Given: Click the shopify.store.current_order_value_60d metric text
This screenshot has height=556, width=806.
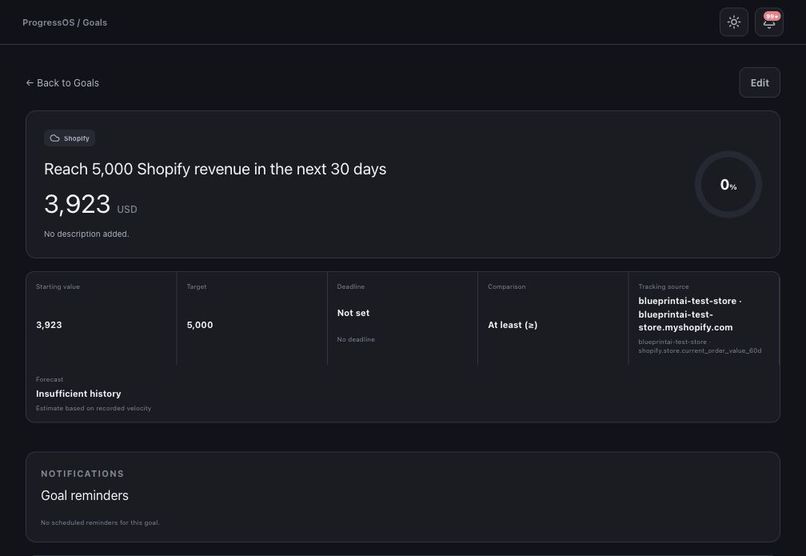Looking at the screenshot, I should coord(700,350).
